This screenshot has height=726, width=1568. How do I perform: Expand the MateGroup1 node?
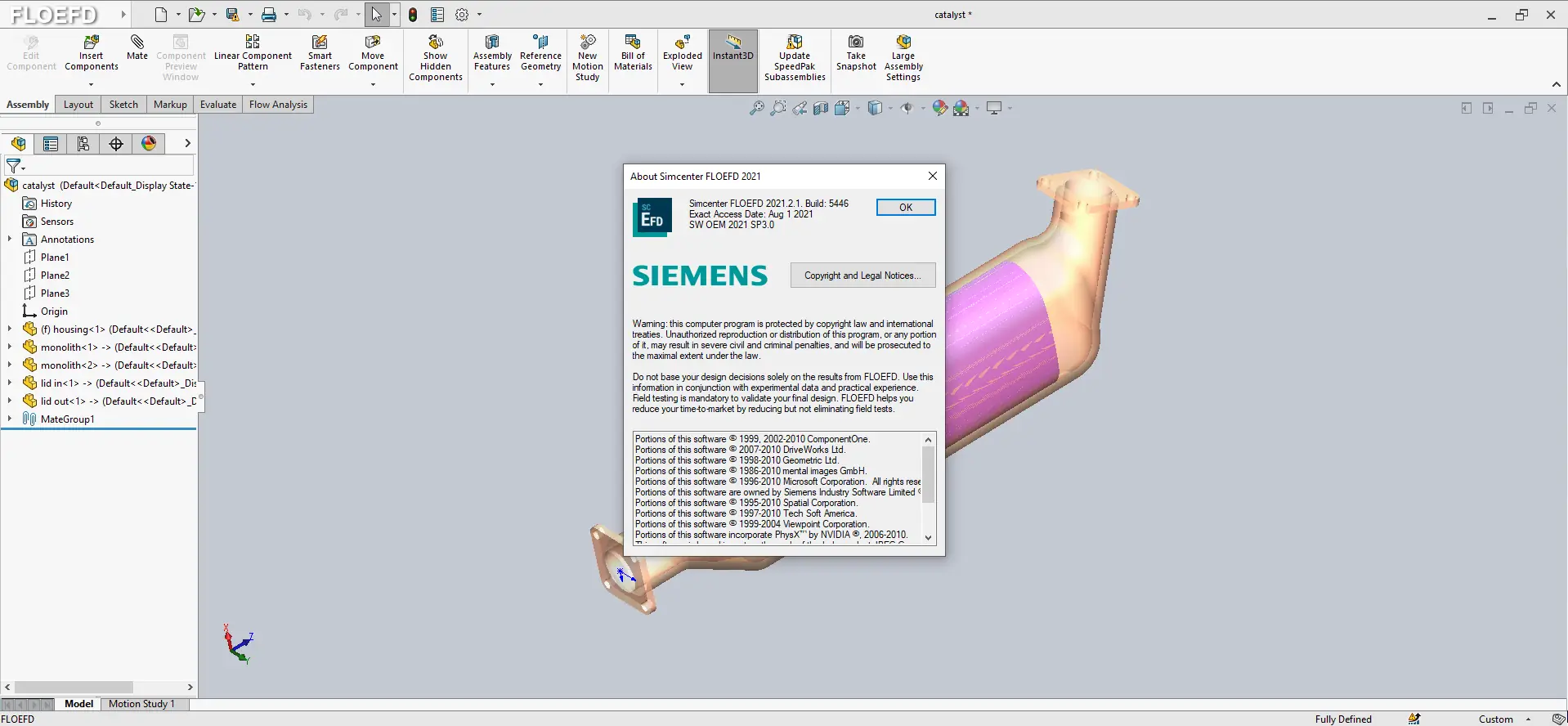[x=10, y=419]
